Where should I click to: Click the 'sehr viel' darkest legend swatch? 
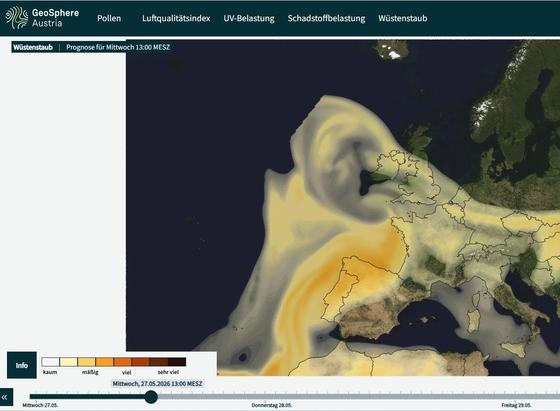click(x=177, y=362)
